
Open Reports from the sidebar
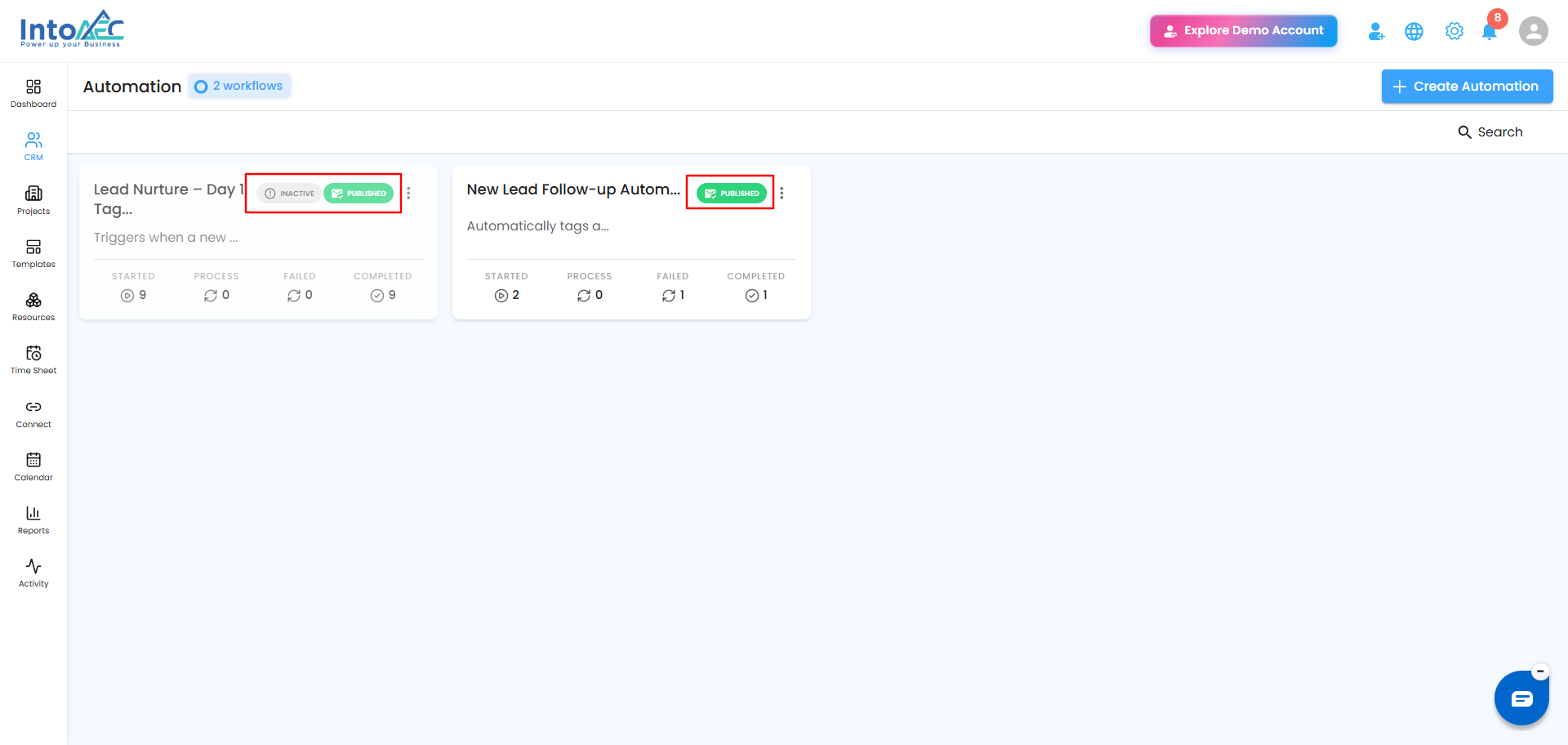(33, 520)
